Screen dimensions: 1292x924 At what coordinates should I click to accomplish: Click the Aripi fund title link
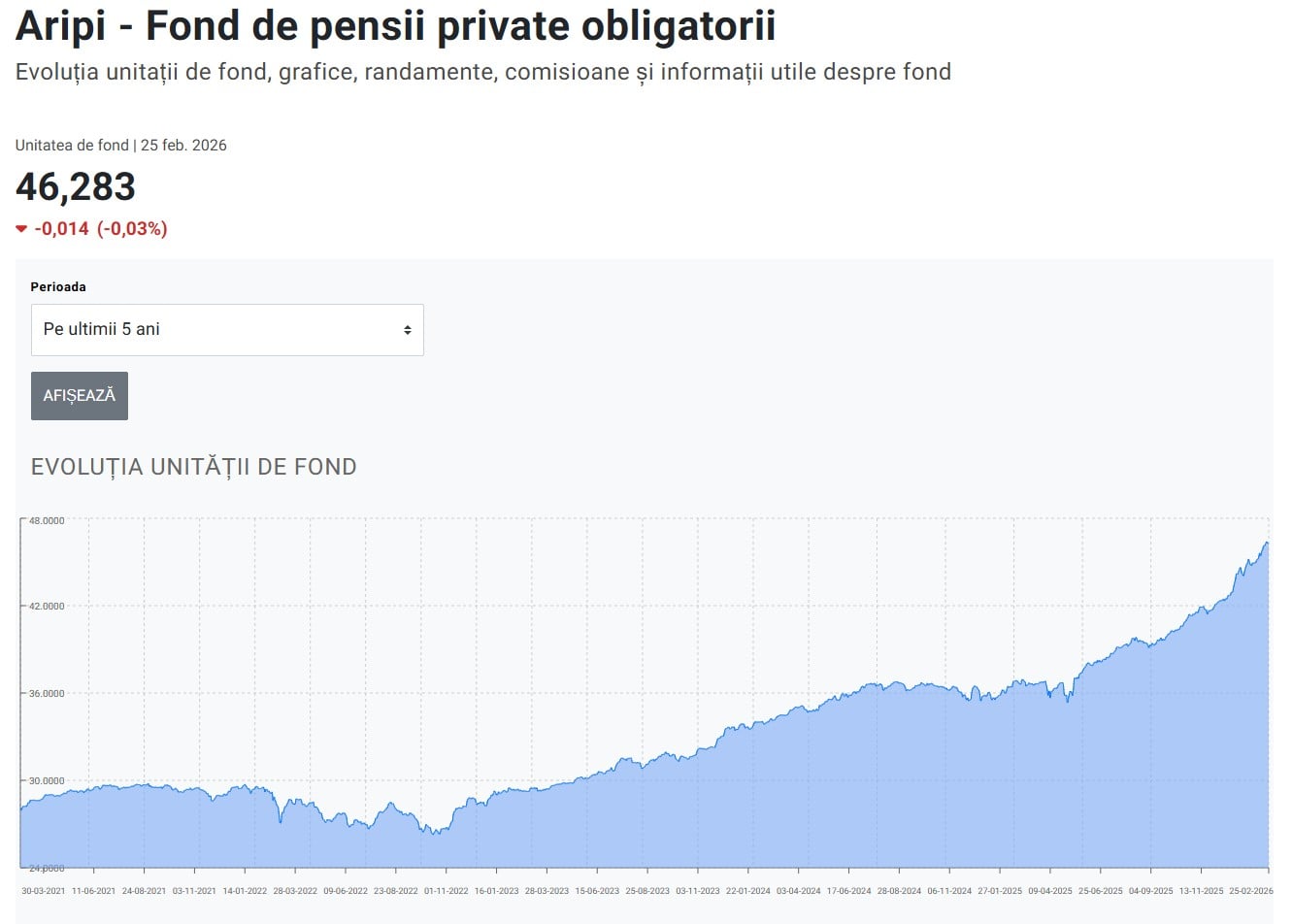pyautogui.click(x=394, y=26)
